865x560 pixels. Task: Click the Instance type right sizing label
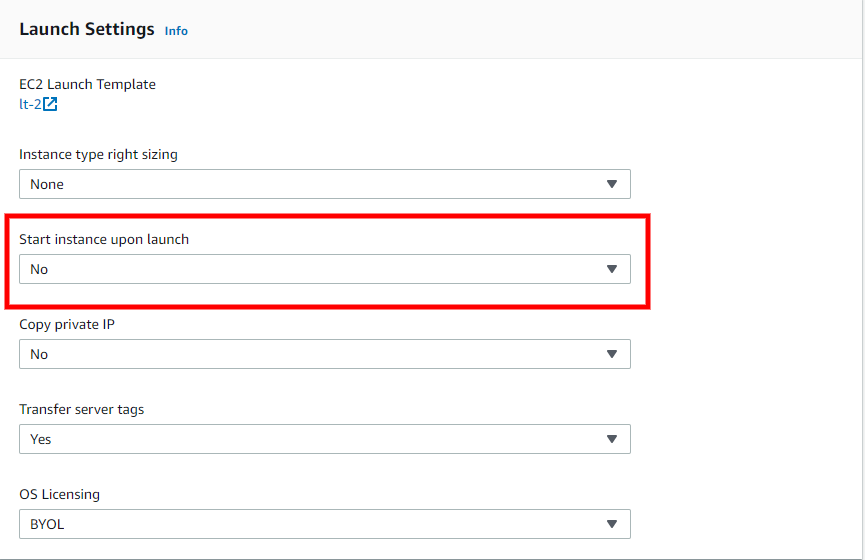98,154
